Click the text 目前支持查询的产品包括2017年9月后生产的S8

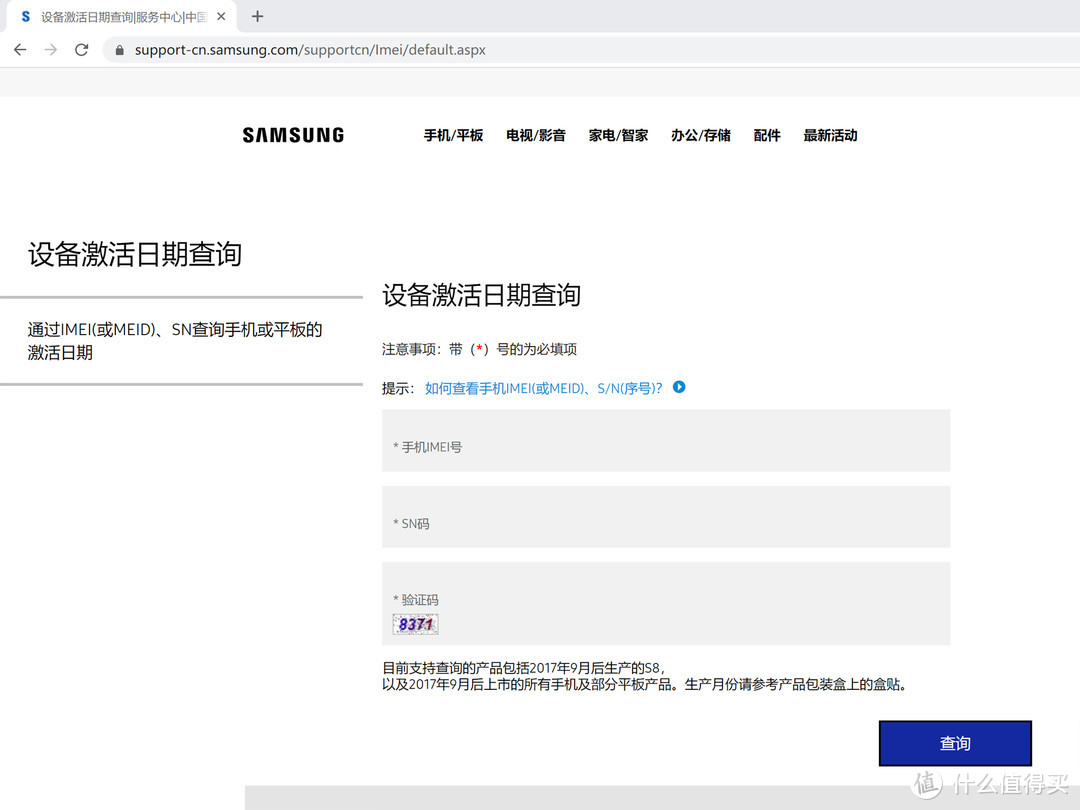(x=523, y=667)
